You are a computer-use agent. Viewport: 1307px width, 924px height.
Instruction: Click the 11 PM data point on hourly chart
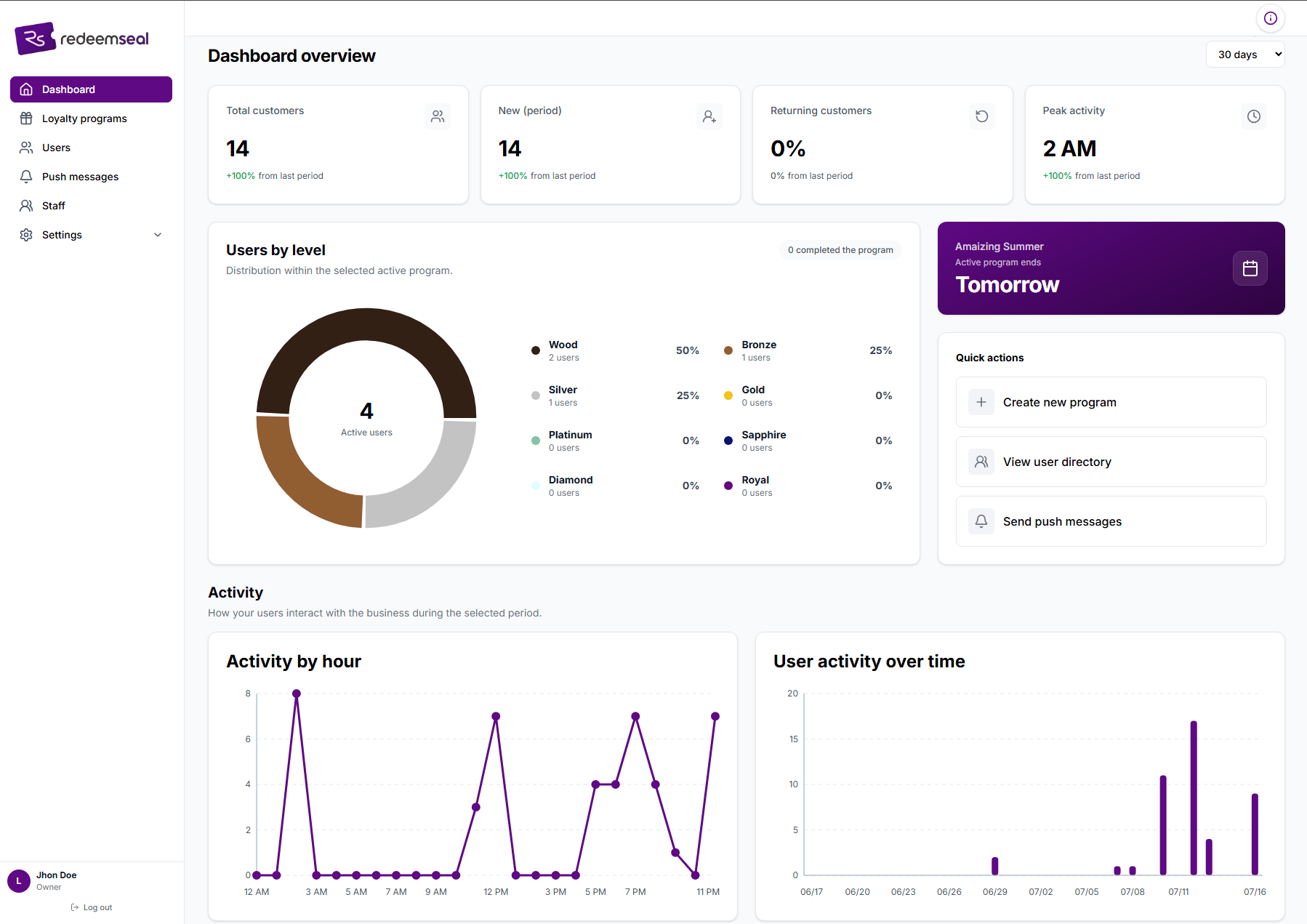coord(715,716)
